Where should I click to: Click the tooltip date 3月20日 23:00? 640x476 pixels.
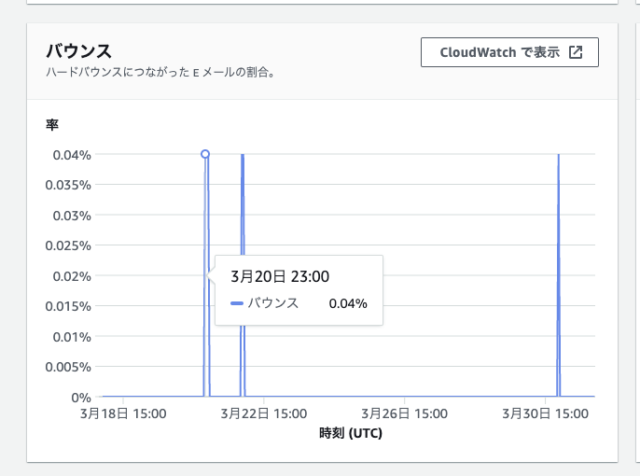click(x=280, y=276)
